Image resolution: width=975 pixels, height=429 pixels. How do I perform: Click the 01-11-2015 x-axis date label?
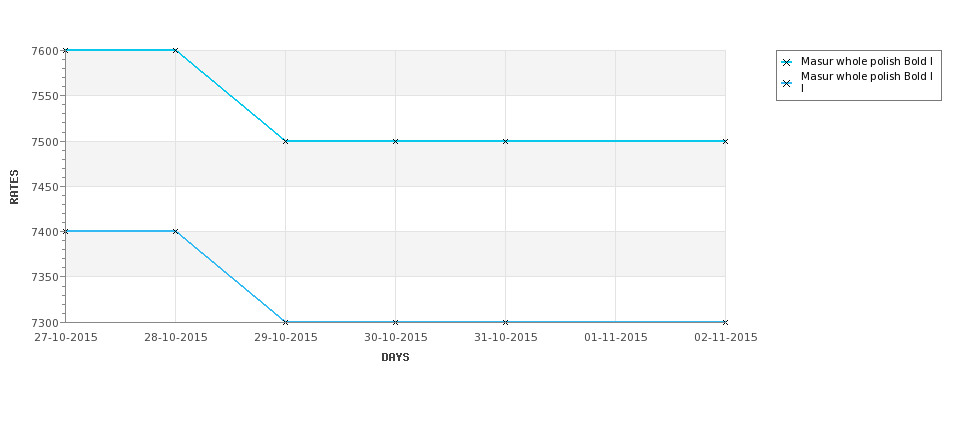tap(616, 338)
